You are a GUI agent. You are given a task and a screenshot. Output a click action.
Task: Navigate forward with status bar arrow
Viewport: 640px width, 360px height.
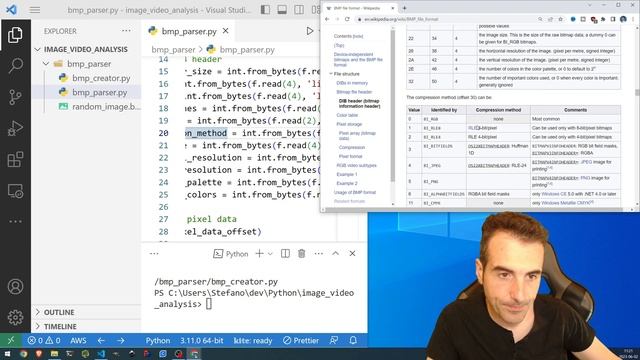[x=120, y=340]
